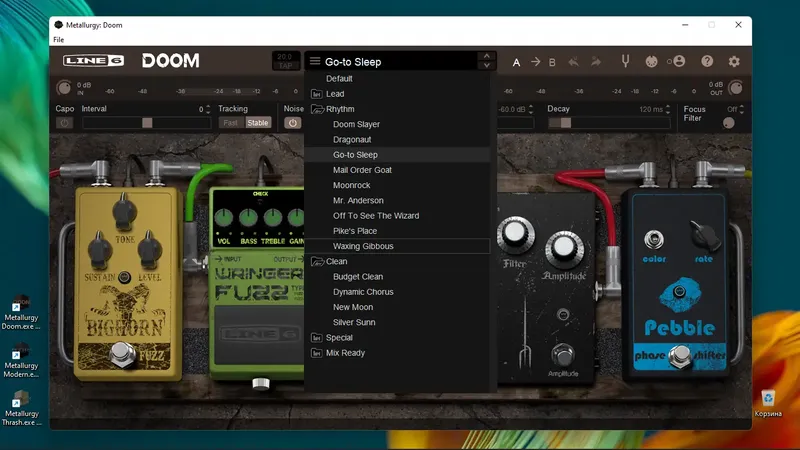Screen dimensions: 800x450
Task: Select the Moonrock preset
Action: click(398, 186)
